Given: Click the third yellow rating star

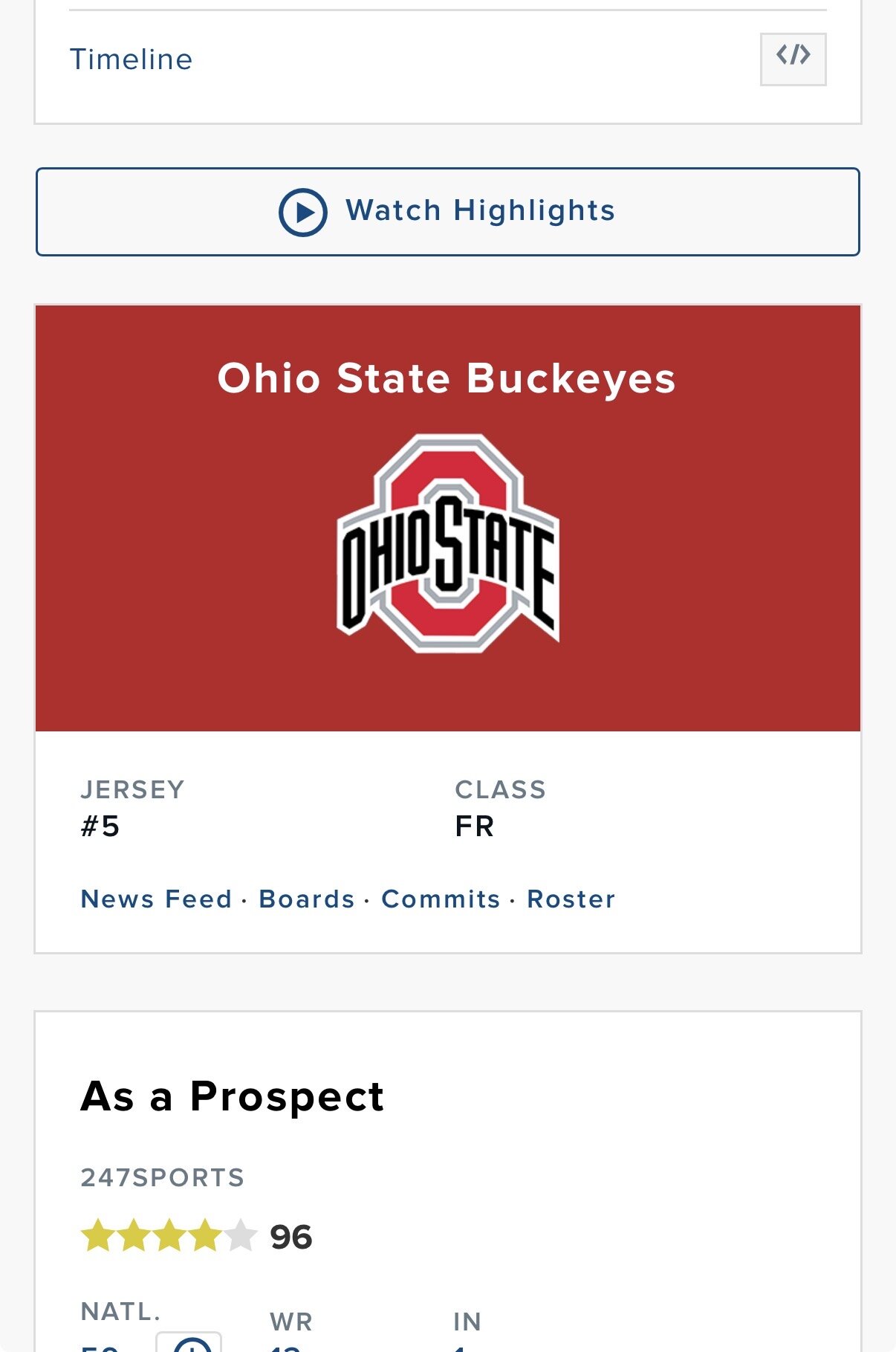Looking at the screenshot, I should [x=169, y=1236].
